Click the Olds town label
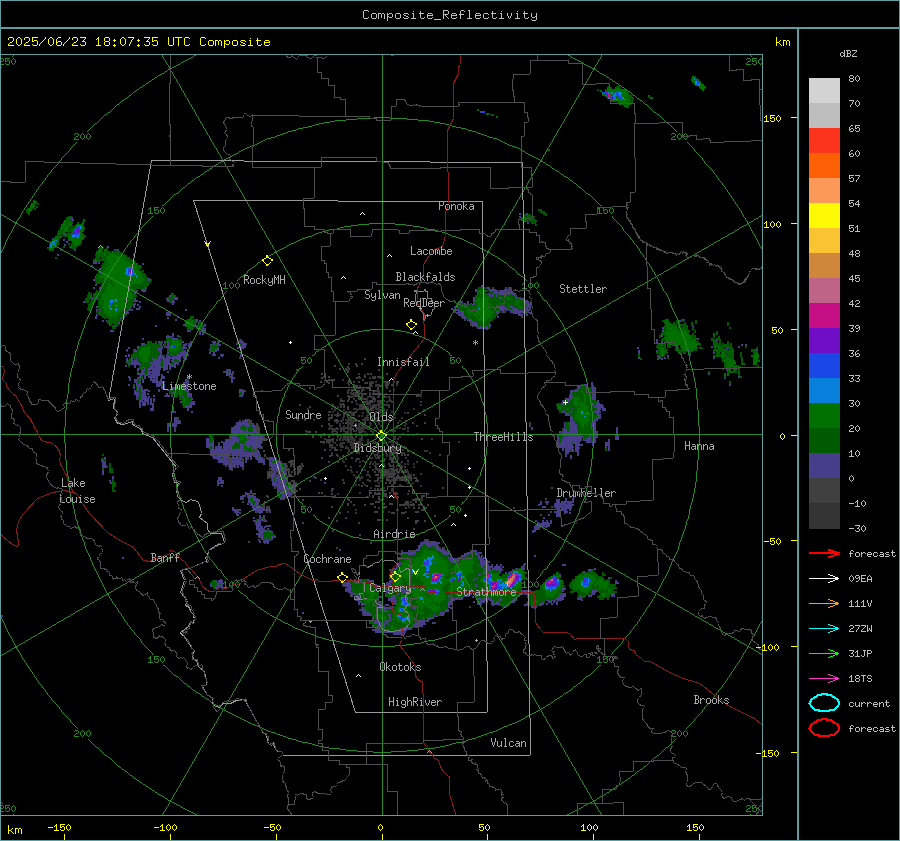The height and width of the screenshot is (841, 900). click(x=381, y=417)
